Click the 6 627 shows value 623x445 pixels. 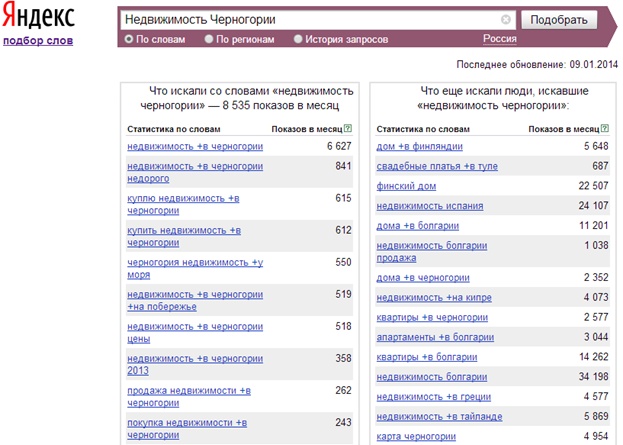[339, 146]
